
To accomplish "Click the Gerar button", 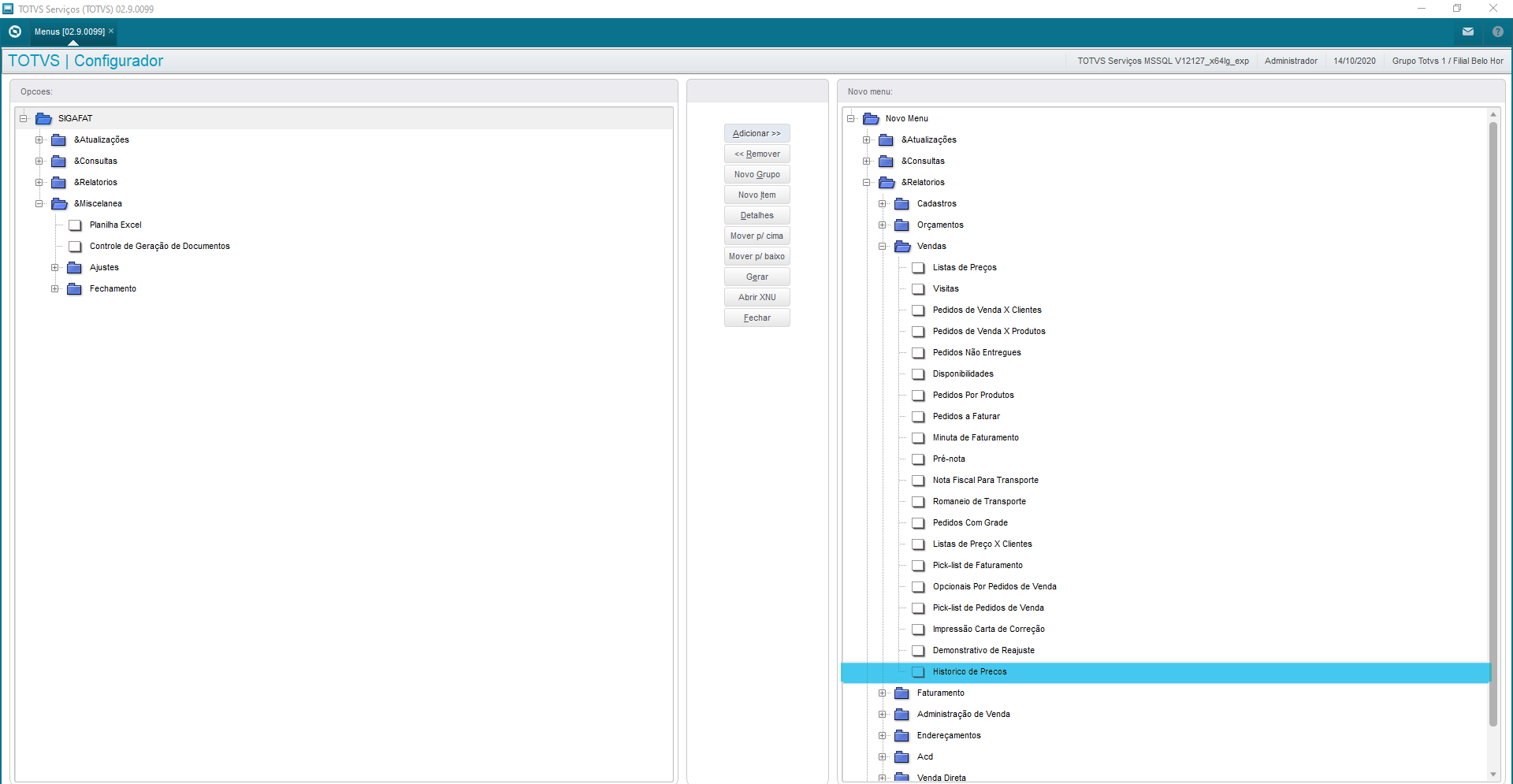I will 757,277.
